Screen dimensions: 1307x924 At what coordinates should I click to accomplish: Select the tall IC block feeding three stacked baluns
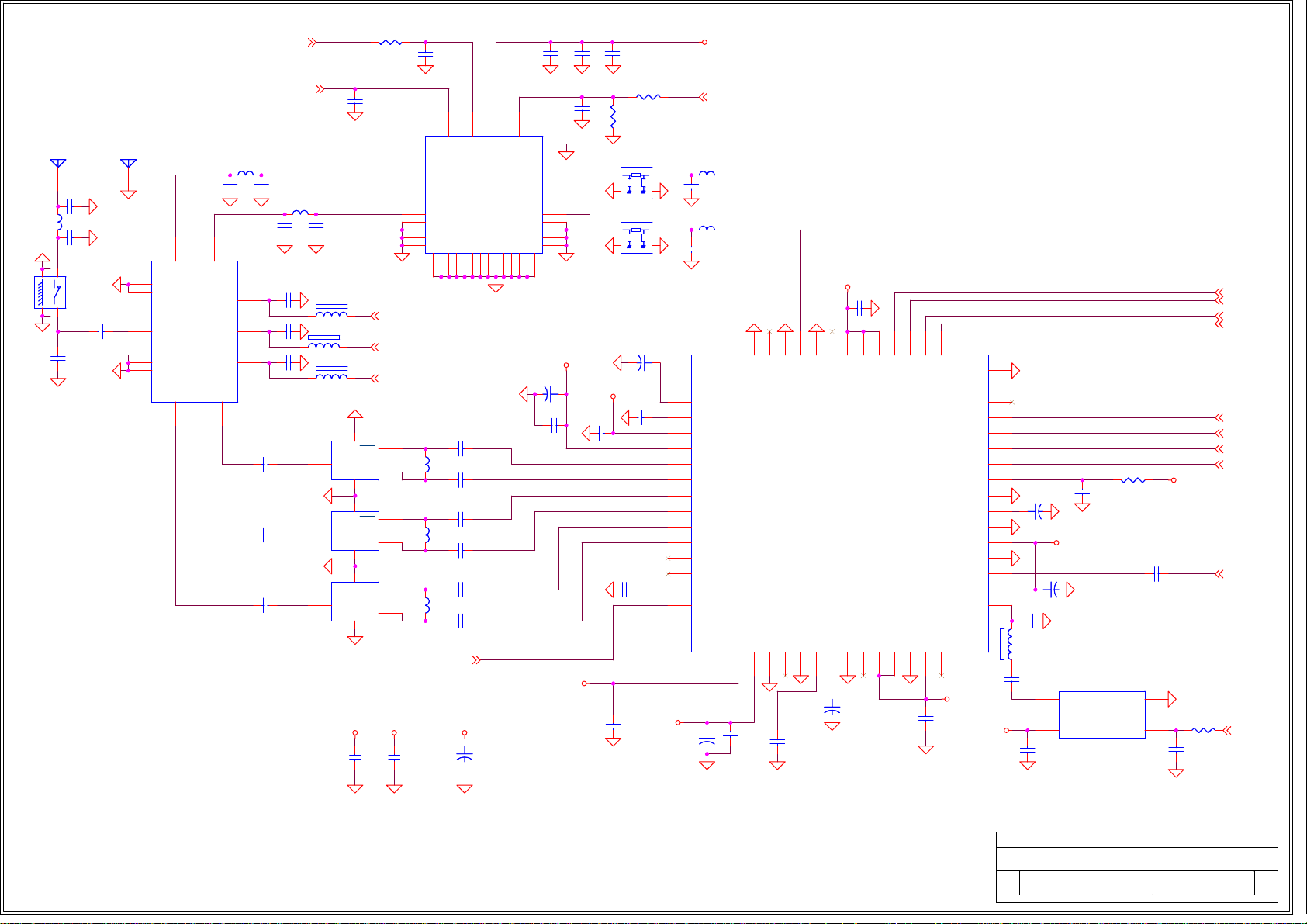195,332
